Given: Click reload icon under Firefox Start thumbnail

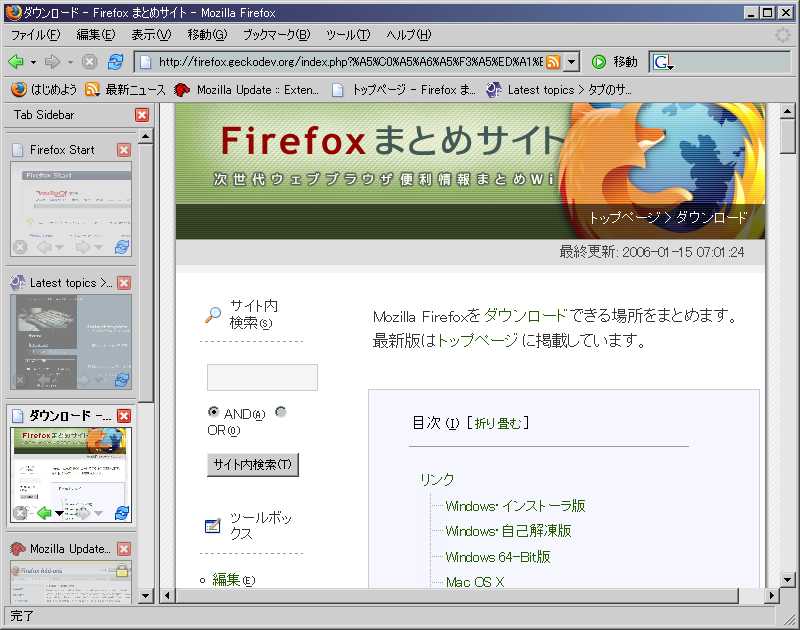Looking at the screenshot, I should click(122, 247).
